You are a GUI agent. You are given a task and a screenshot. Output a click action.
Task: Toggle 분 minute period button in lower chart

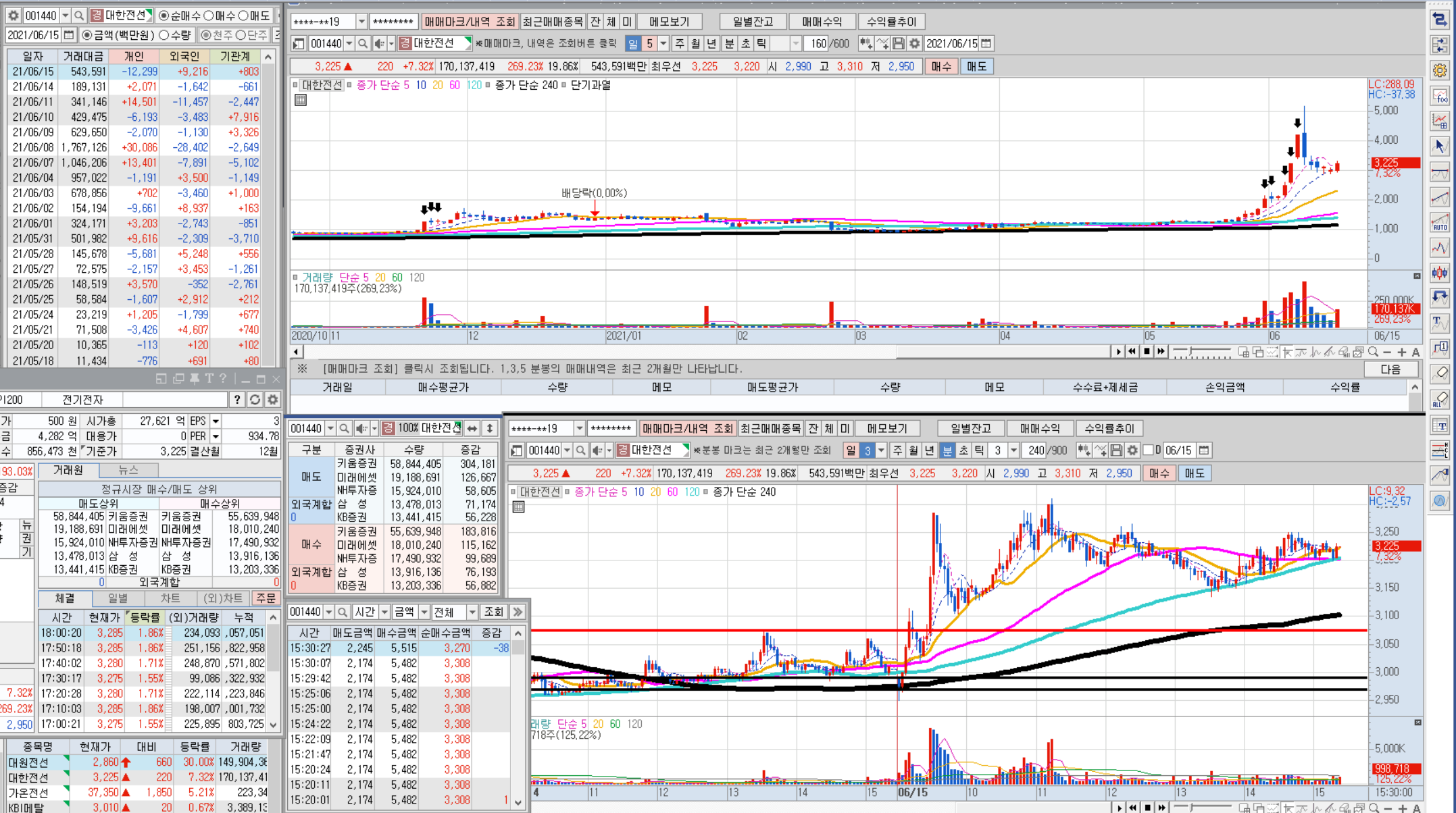(947, 450)
